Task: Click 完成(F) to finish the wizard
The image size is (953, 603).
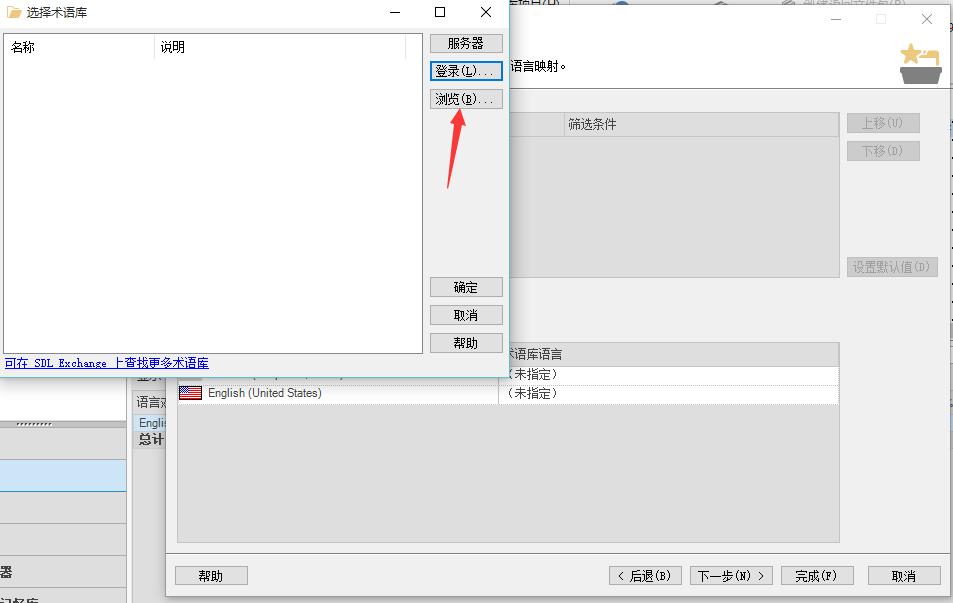Action: tap(816, 575)
